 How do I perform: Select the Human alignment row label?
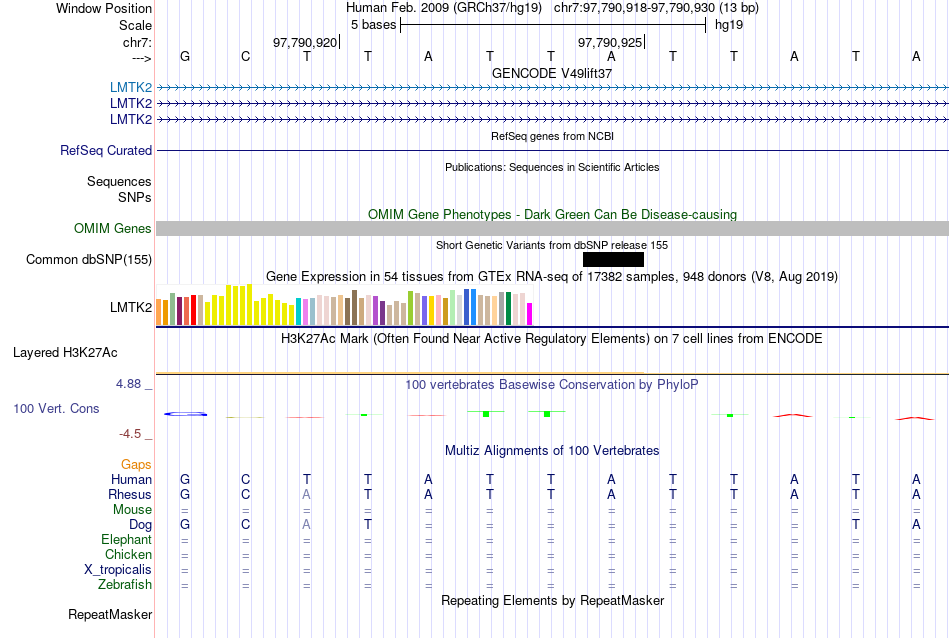coord(131,480)
